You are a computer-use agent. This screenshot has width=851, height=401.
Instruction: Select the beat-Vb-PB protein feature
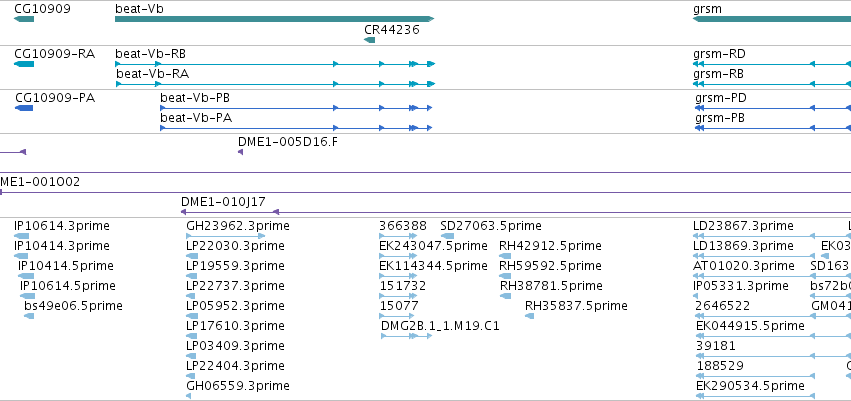pos(296,108)
